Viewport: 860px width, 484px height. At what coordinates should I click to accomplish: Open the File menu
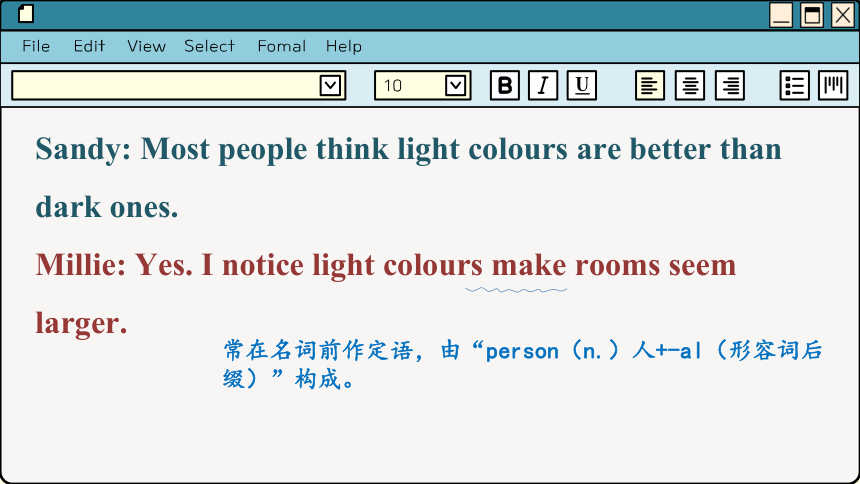click(x=36, y=46)
